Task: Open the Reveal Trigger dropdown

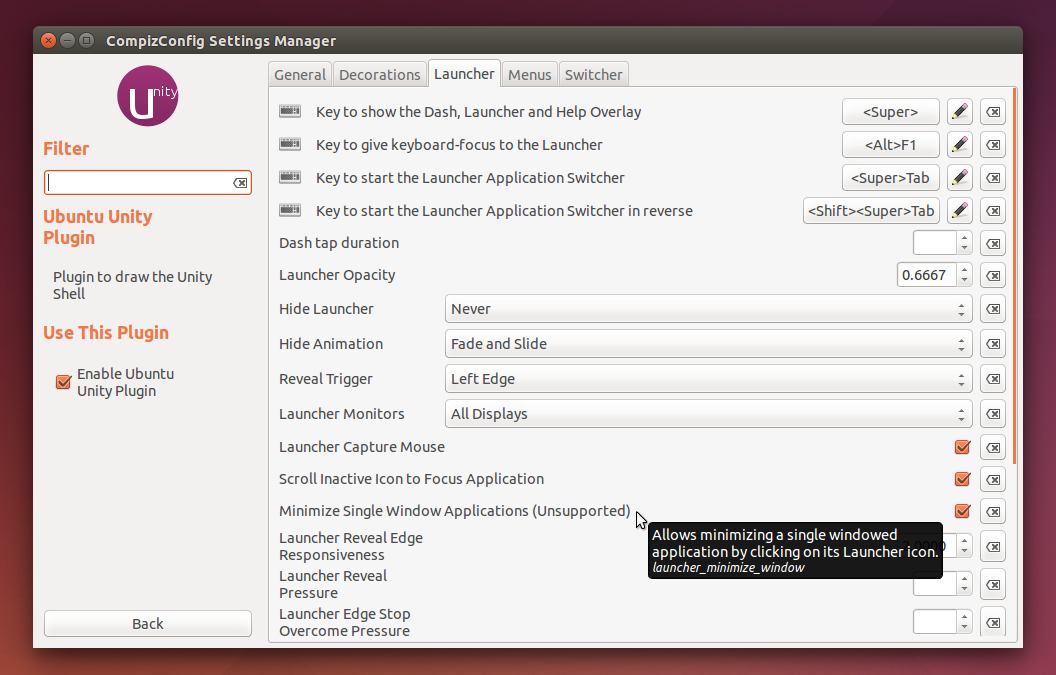Action: 708,379
